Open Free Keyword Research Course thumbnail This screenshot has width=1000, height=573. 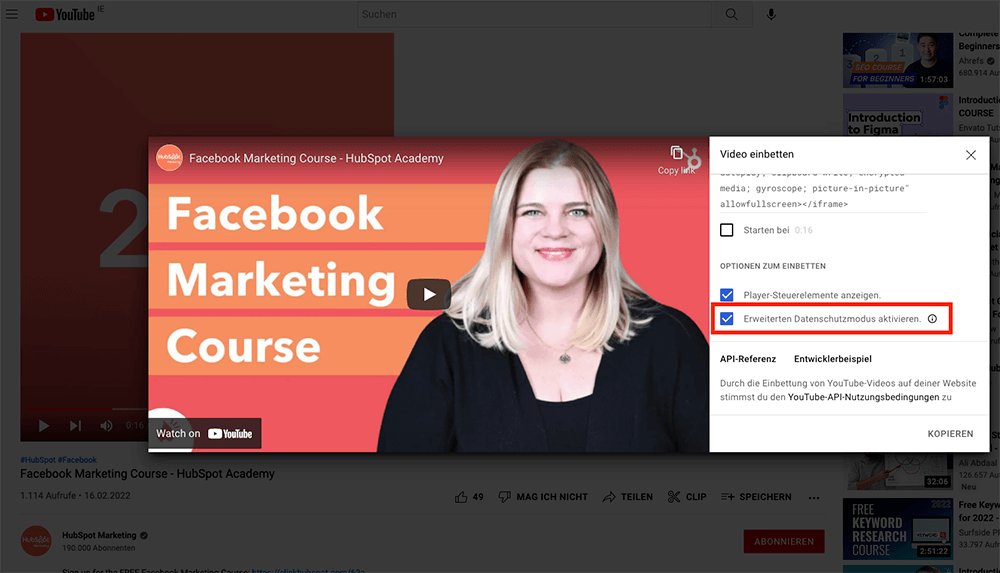click(898, 529)
